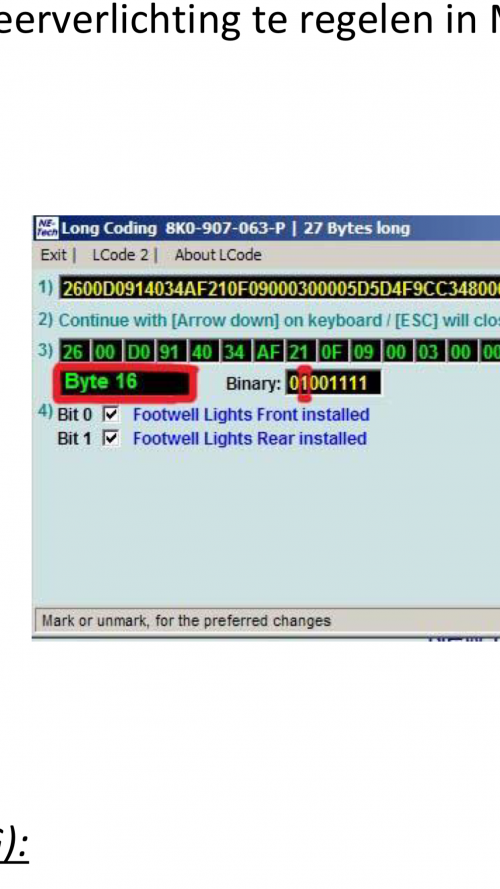Toggle Bit 1 Footwell Lights Rear checkbox

pos(111,438)
